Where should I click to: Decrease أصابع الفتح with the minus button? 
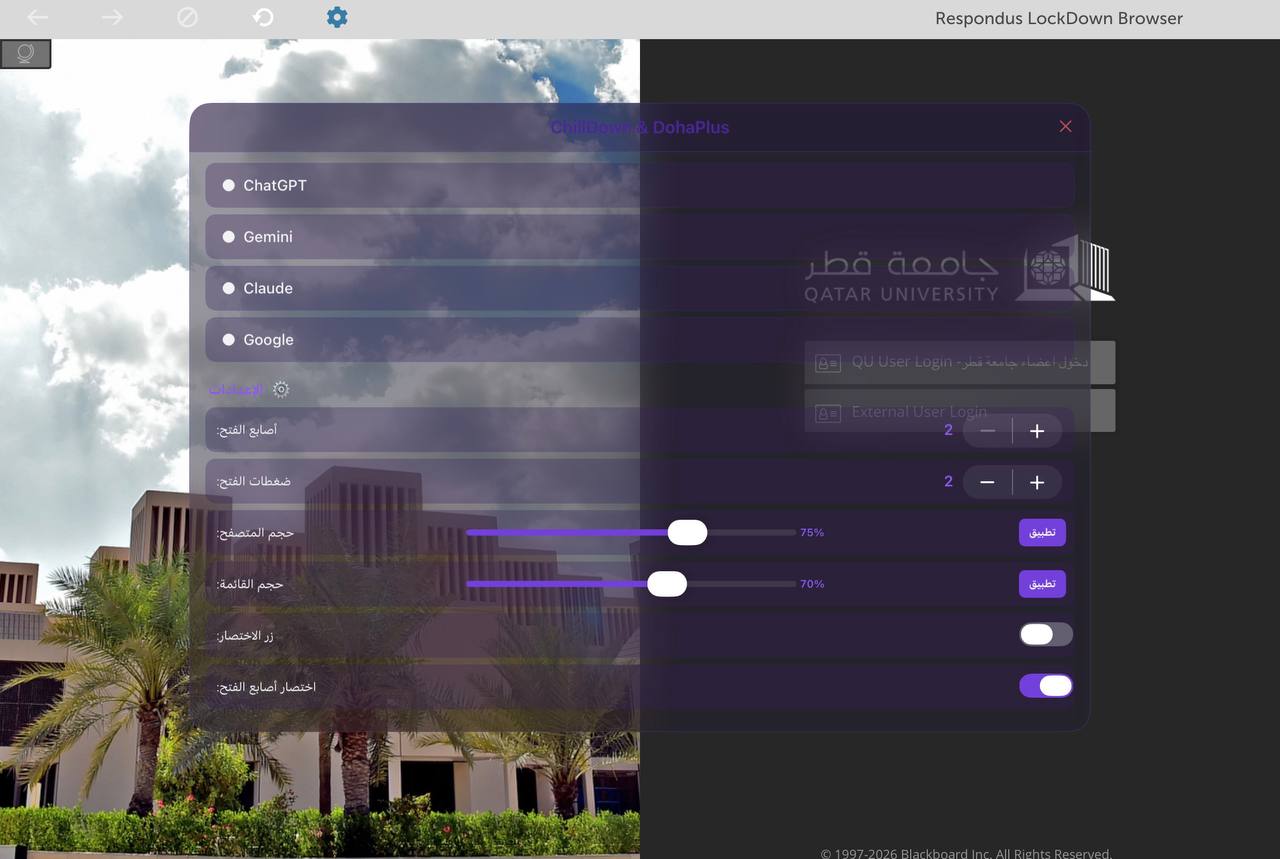coord(987,431)
